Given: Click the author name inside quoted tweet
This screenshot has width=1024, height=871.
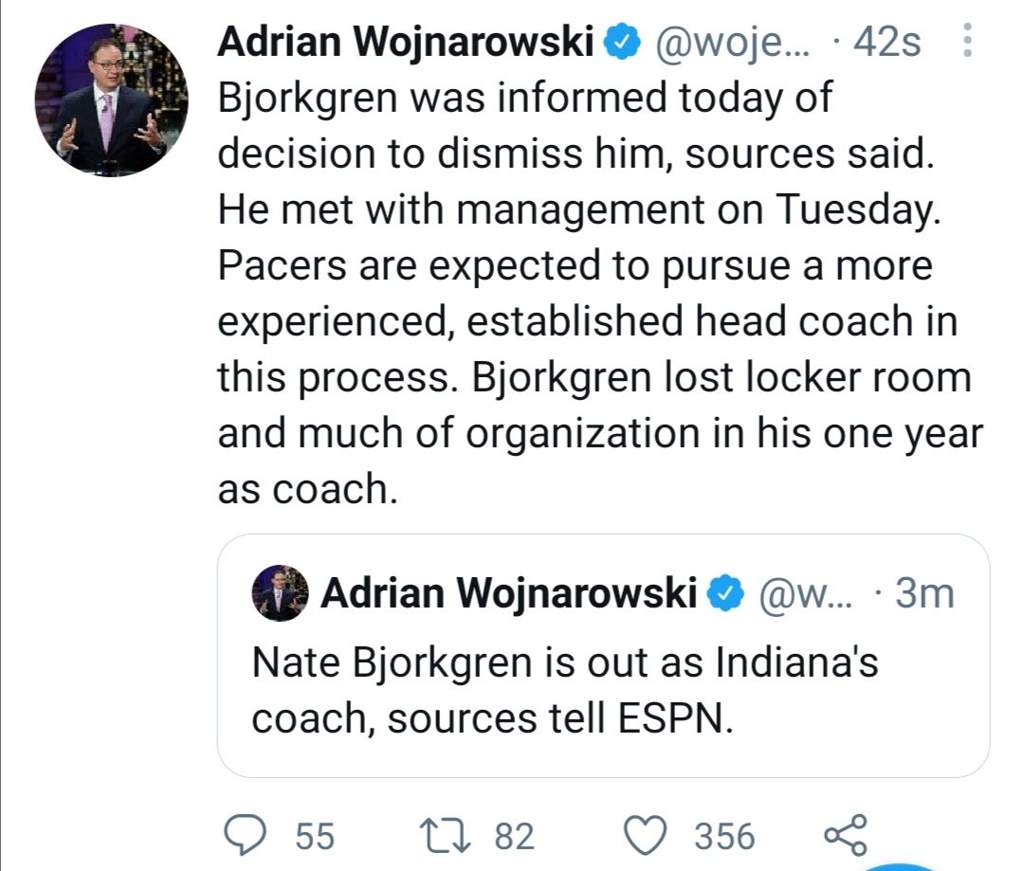Looking at the screenshot, I should (509, 594).
